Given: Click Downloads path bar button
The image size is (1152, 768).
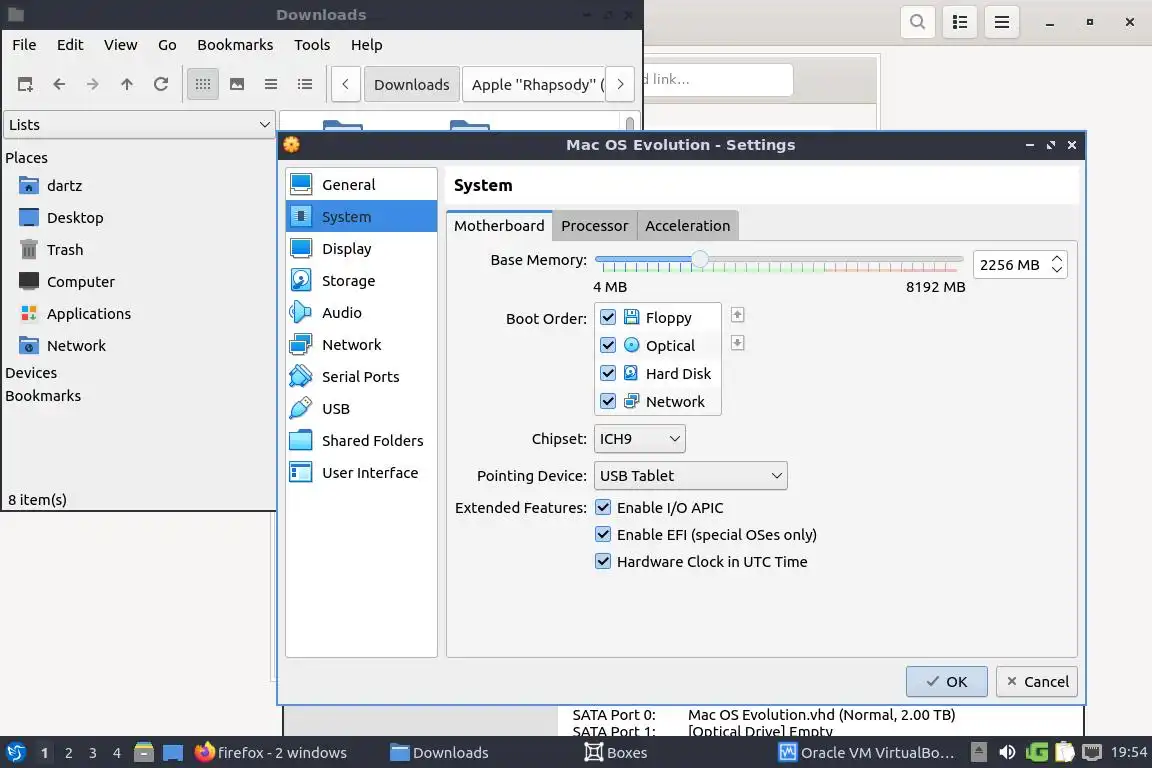Looking at the screenshot, I should 411,85.
